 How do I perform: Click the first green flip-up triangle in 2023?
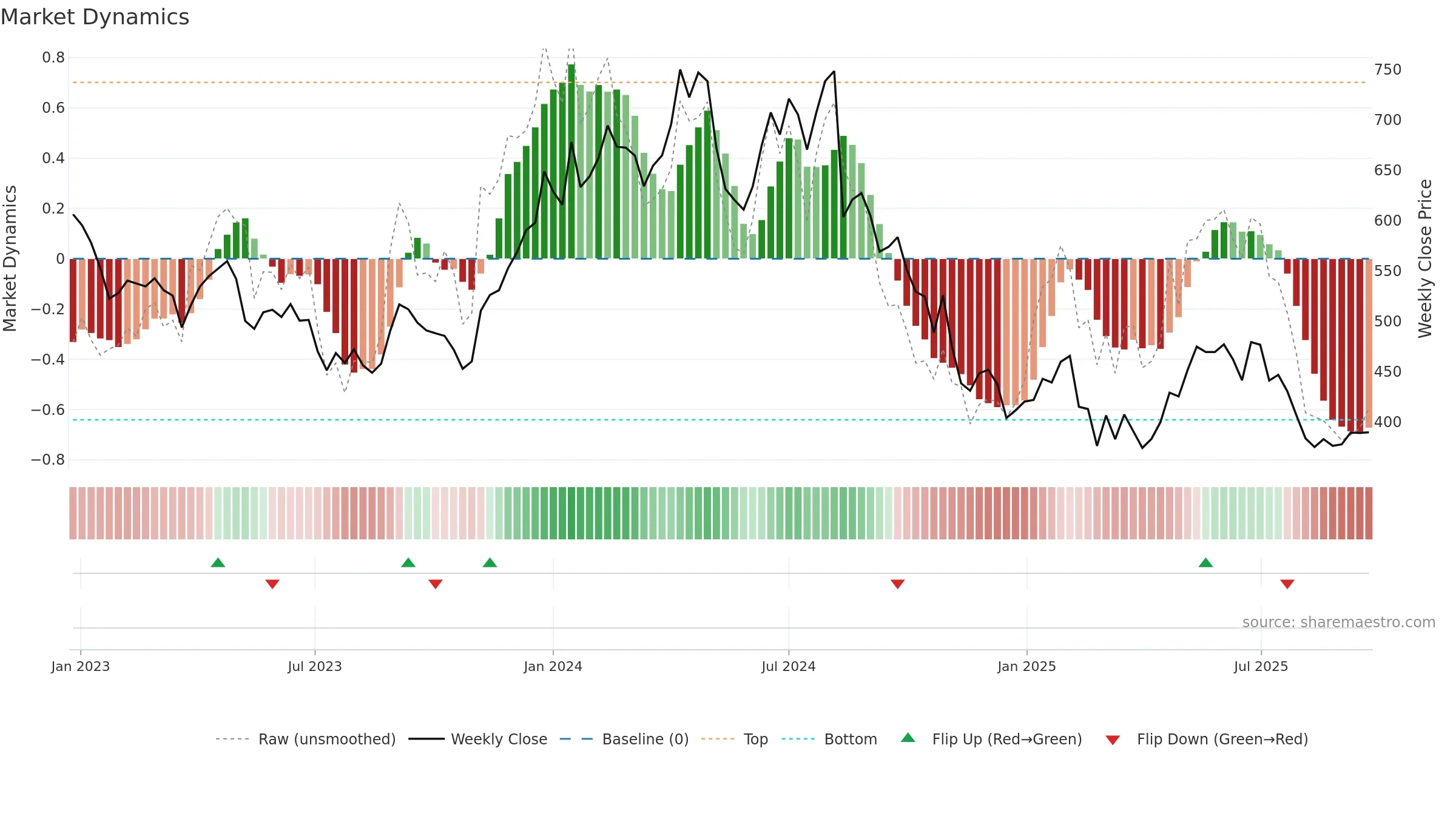(x=218, y=562)
